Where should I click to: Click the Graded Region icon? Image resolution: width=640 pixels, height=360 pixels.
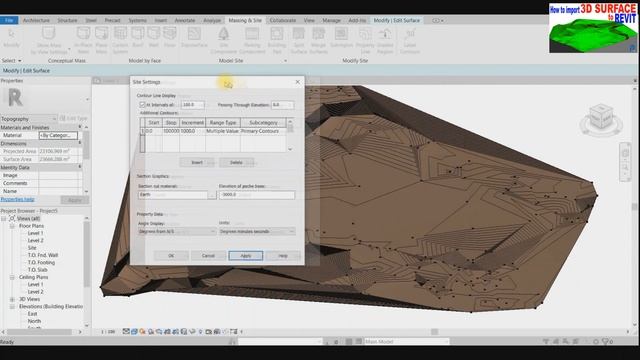point(385,33)
